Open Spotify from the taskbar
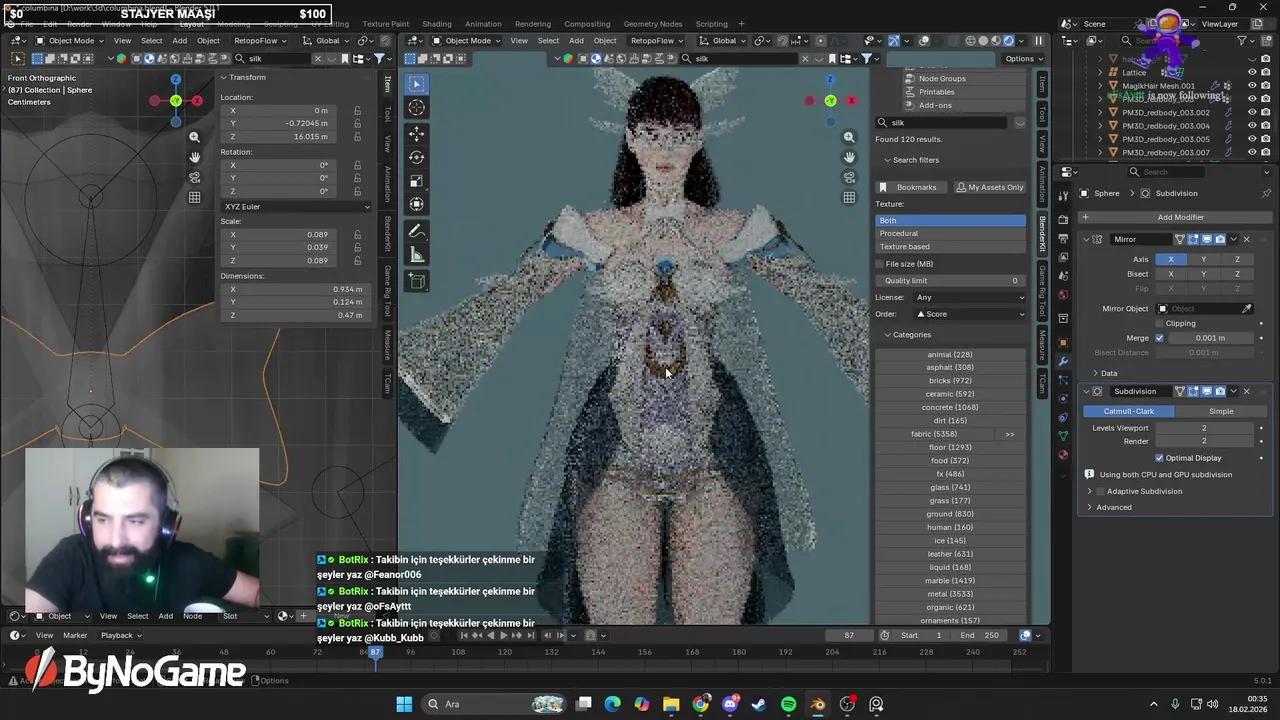 pos(788,704)
